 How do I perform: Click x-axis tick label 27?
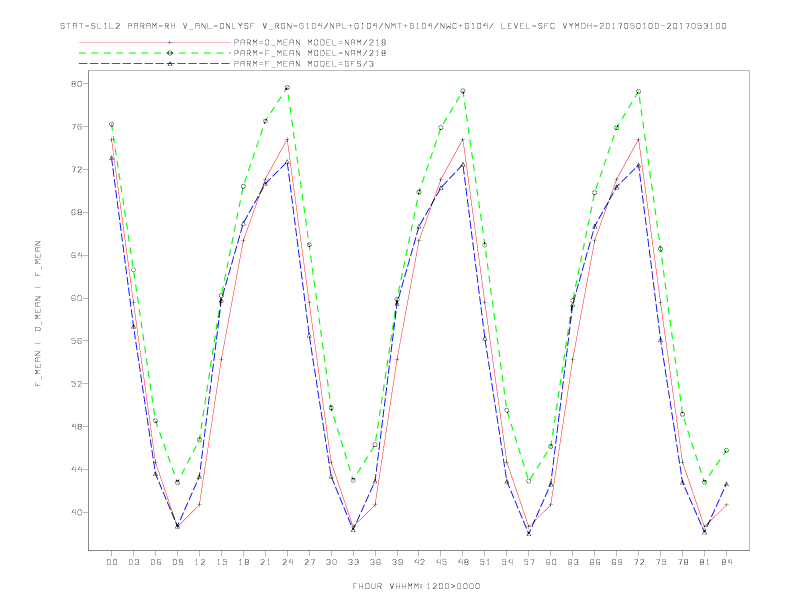(310, 562)
